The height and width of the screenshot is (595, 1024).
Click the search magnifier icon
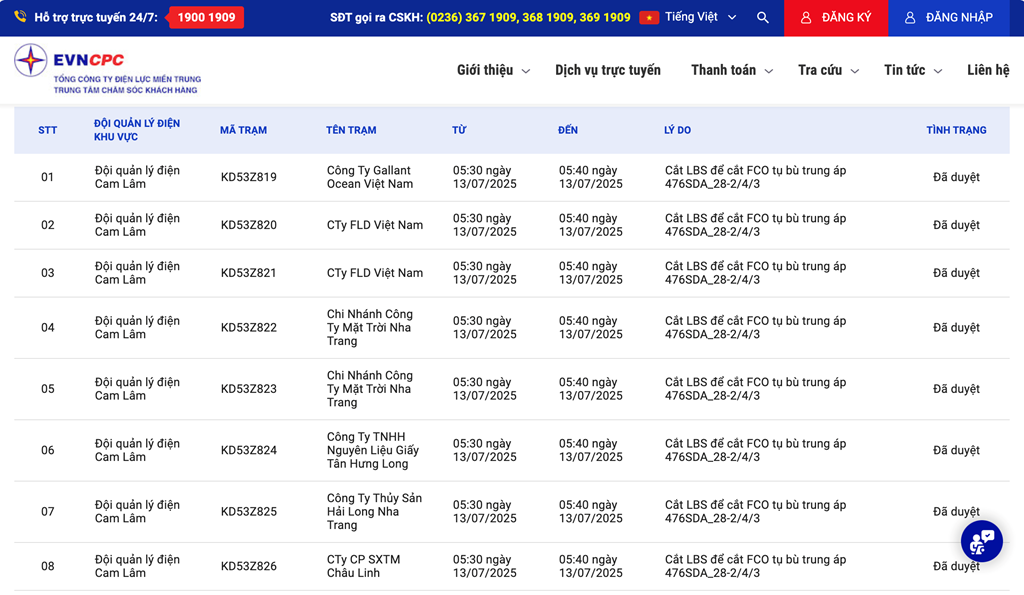763,18
